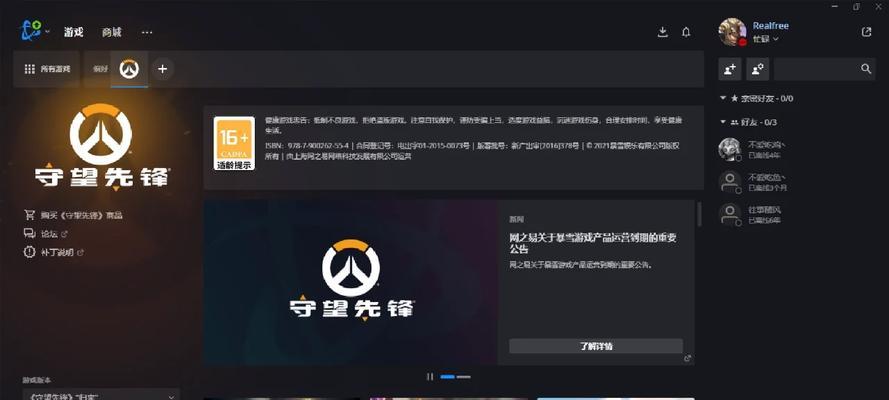
Task: Select the friend offline for 3 months
Action: click(x=799, y=182)
